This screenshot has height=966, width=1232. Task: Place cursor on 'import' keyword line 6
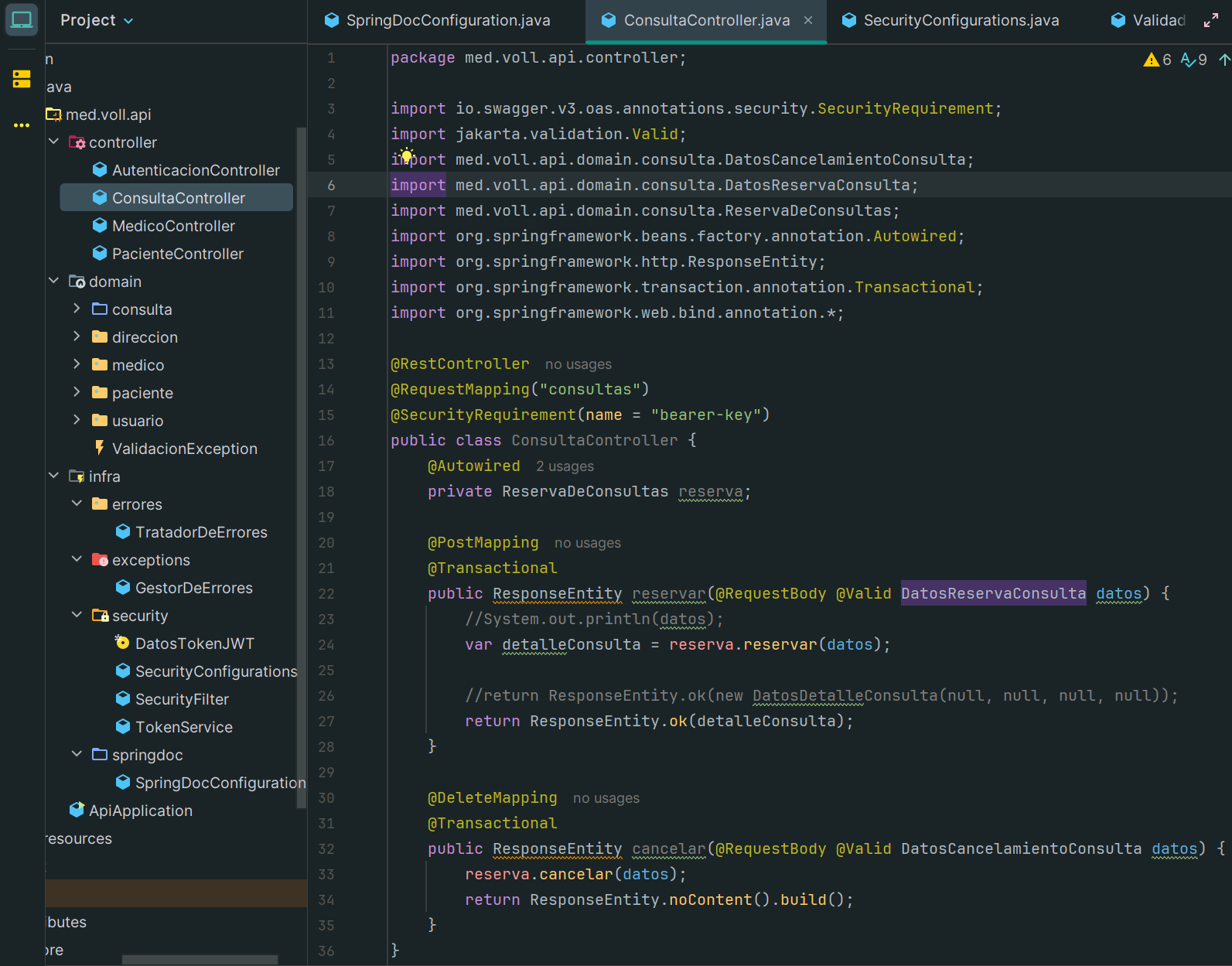418,185
